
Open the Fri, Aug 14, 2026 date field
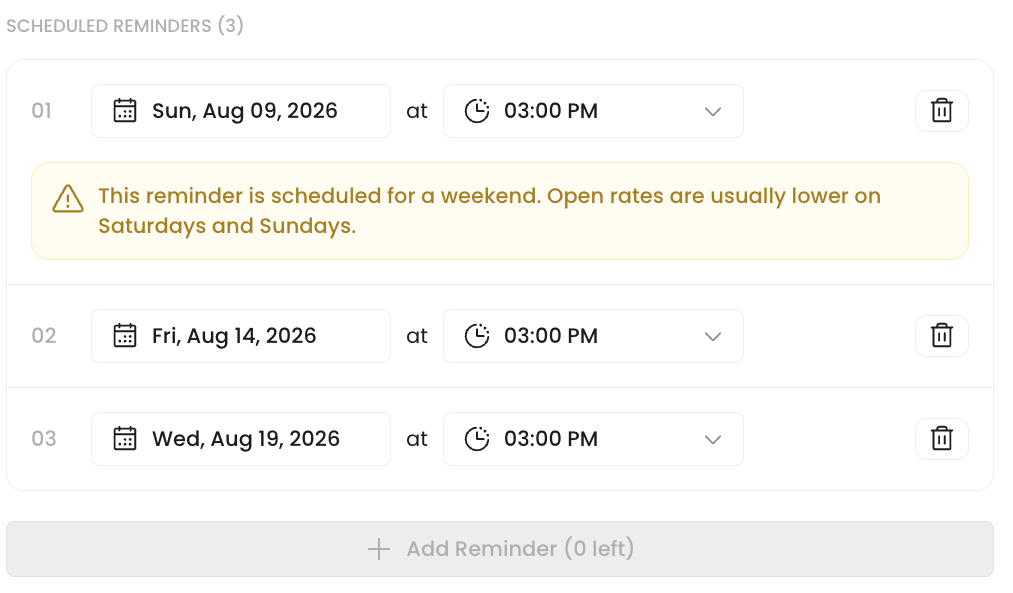[241, 336]
